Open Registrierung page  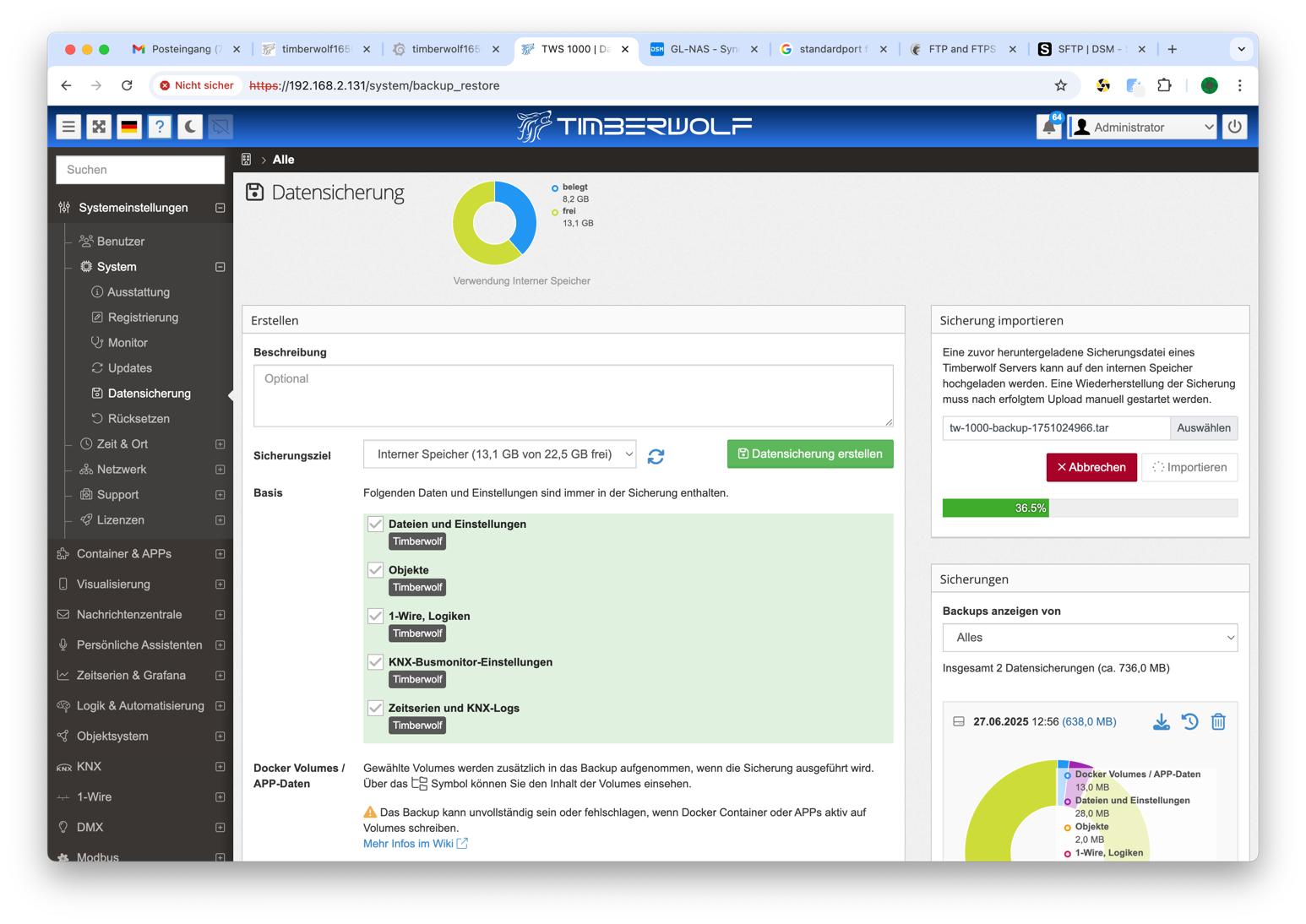tap(143, 318)
